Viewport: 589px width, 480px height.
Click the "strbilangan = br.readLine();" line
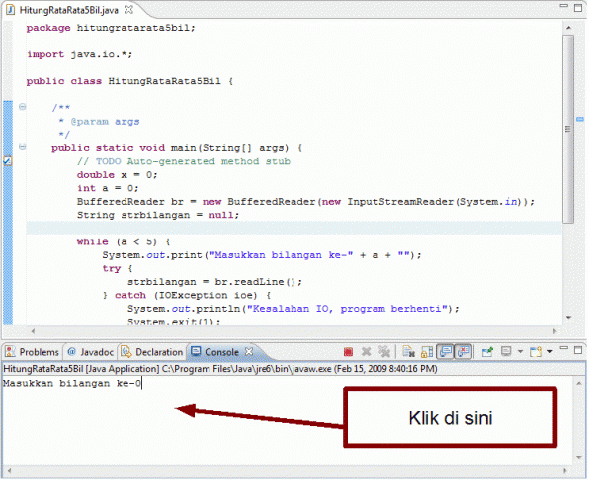(x=214, y=282)
